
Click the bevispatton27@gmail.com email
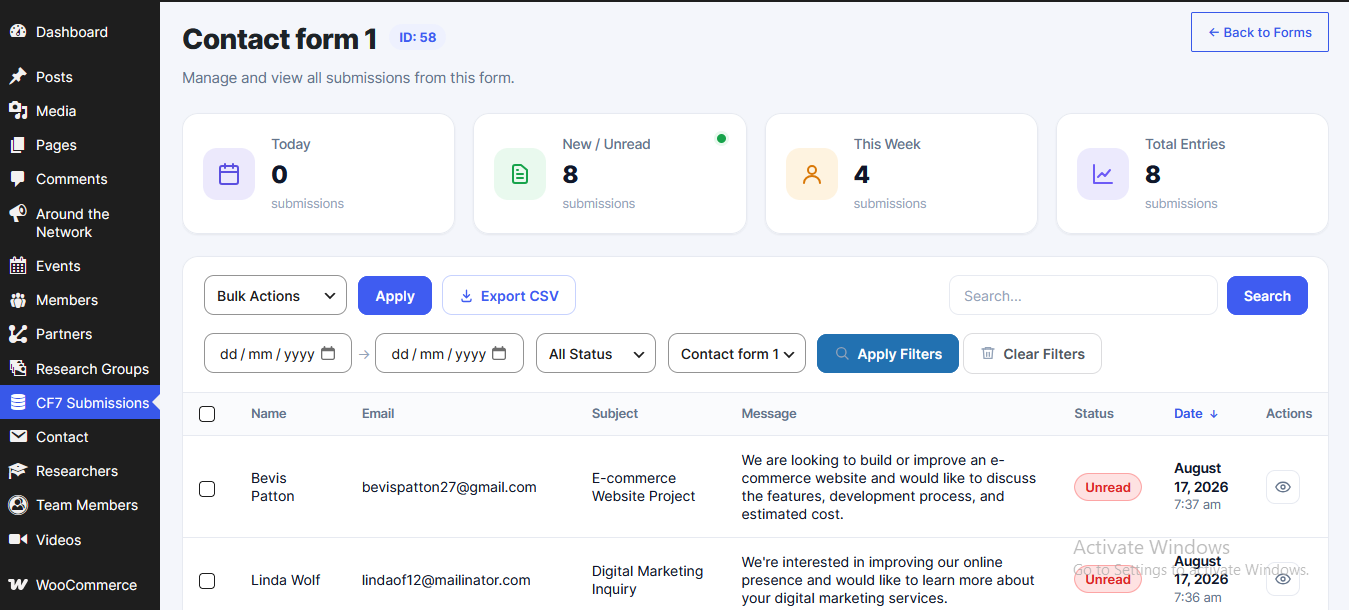click(x=449, y=487)
